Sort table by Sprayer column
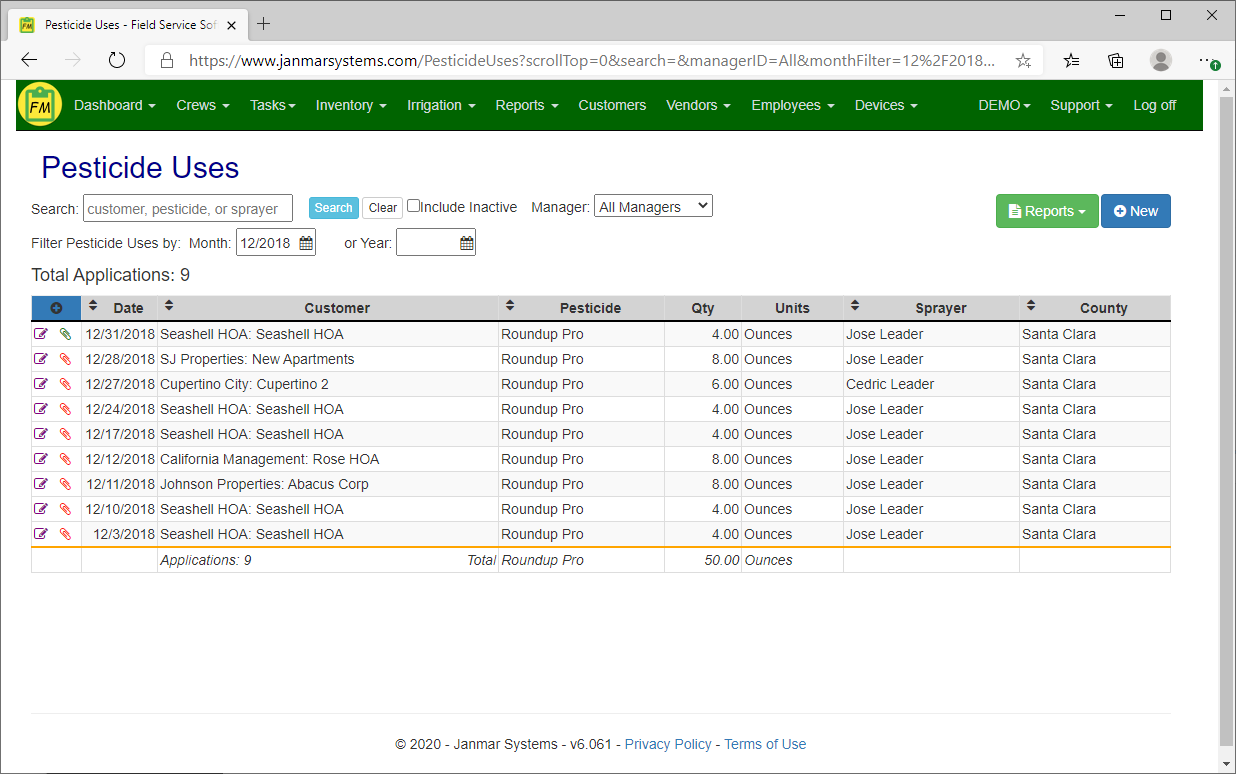This screenshot has width=1236, height=774. pos(854,305)
